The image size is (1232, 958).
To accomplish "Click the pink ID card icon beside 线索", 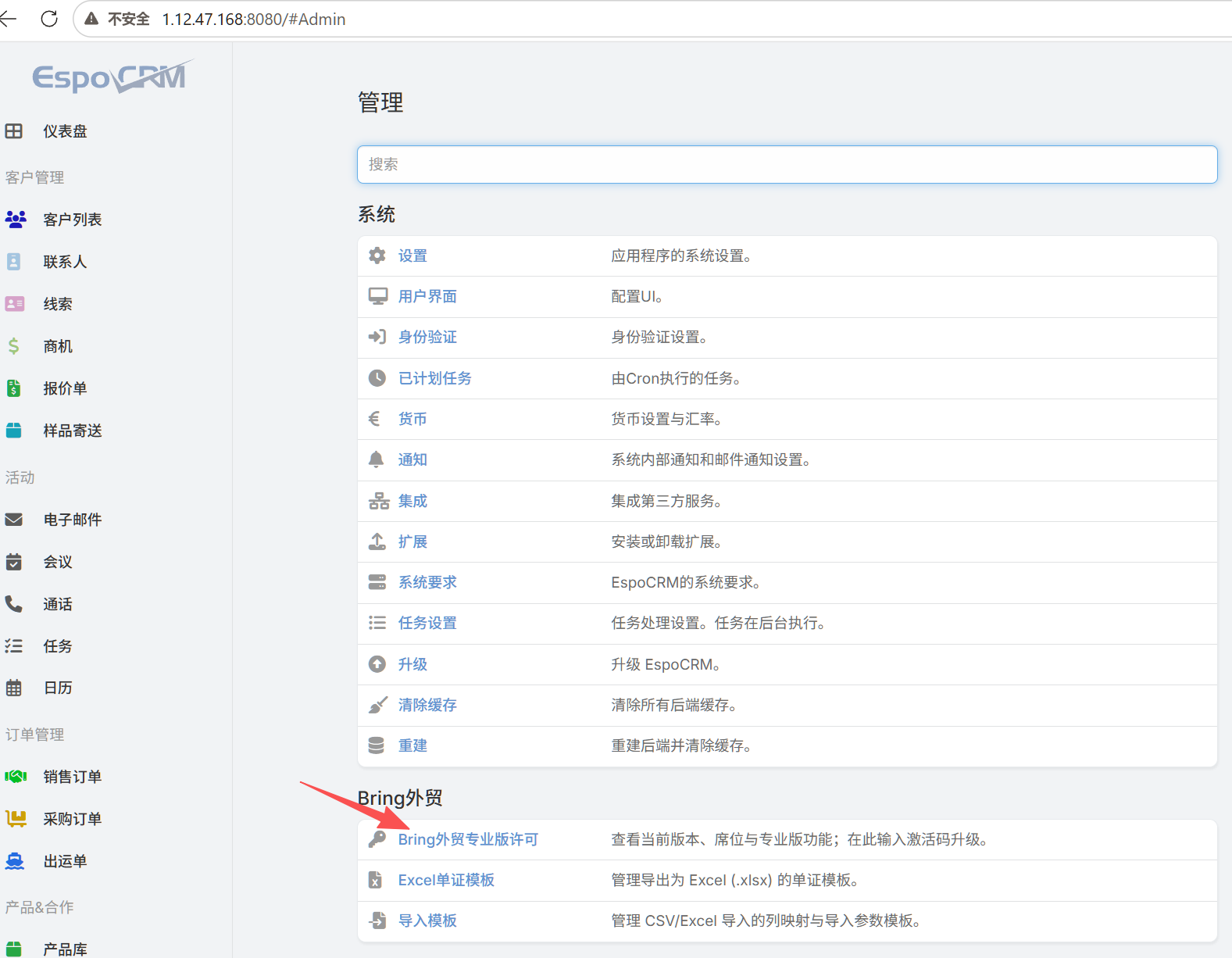I will click(x=15, y=304).
